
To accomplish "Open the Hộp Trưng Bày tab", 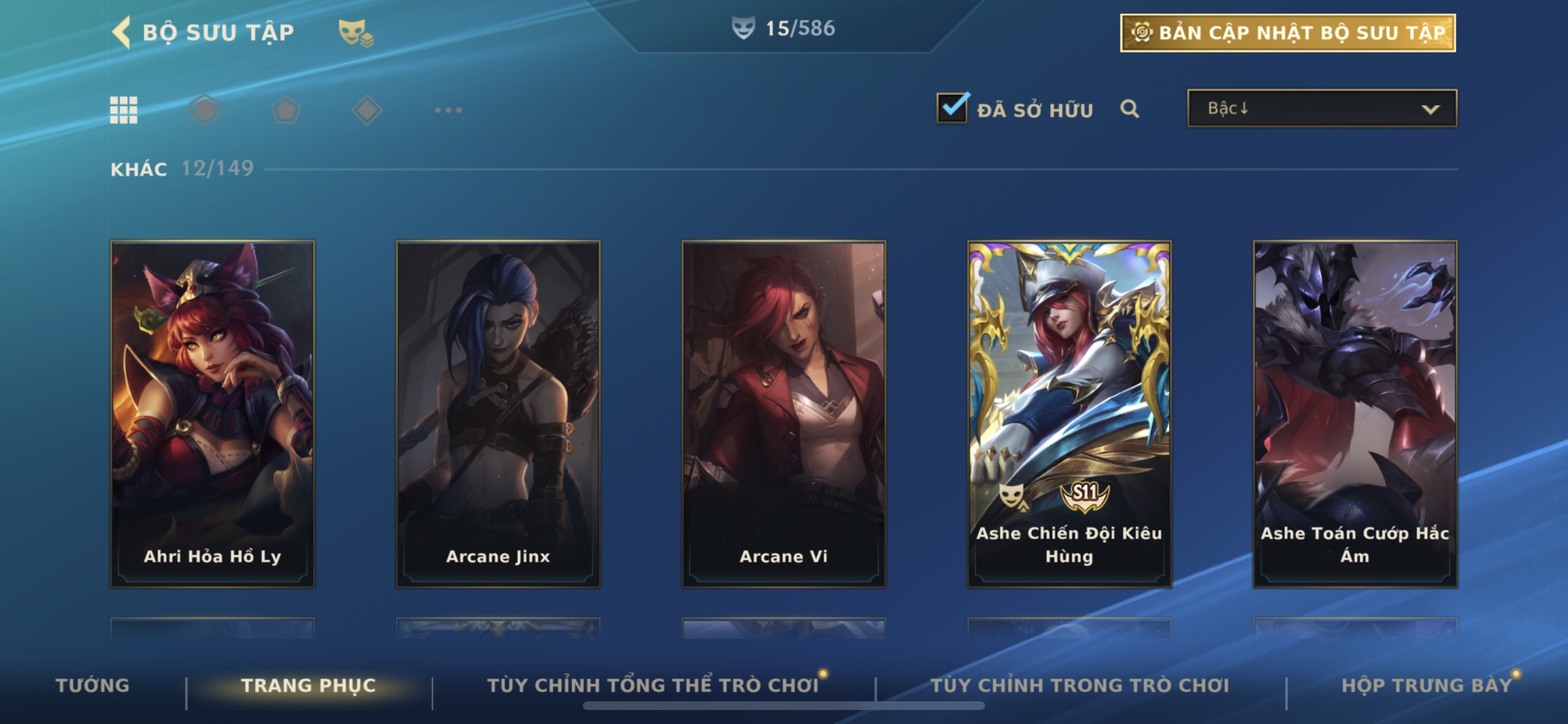I will pos(1427,685).
